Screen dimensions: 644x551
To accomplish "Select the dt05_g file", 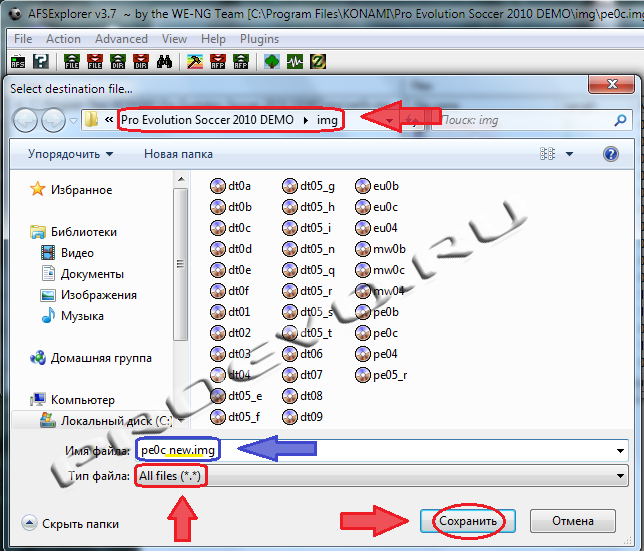I will click(308, 186).
